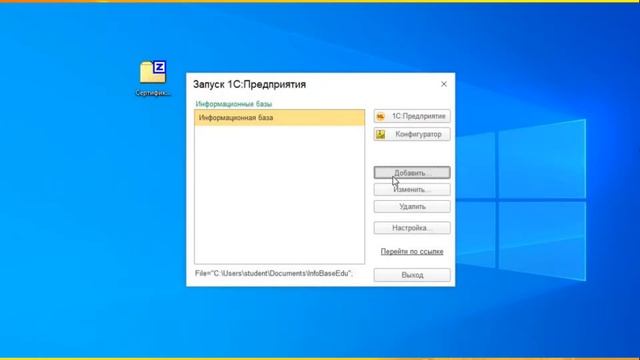640x360 pixels.
Task: Delete the infobase with Удалить
Action: pos(412,207)
